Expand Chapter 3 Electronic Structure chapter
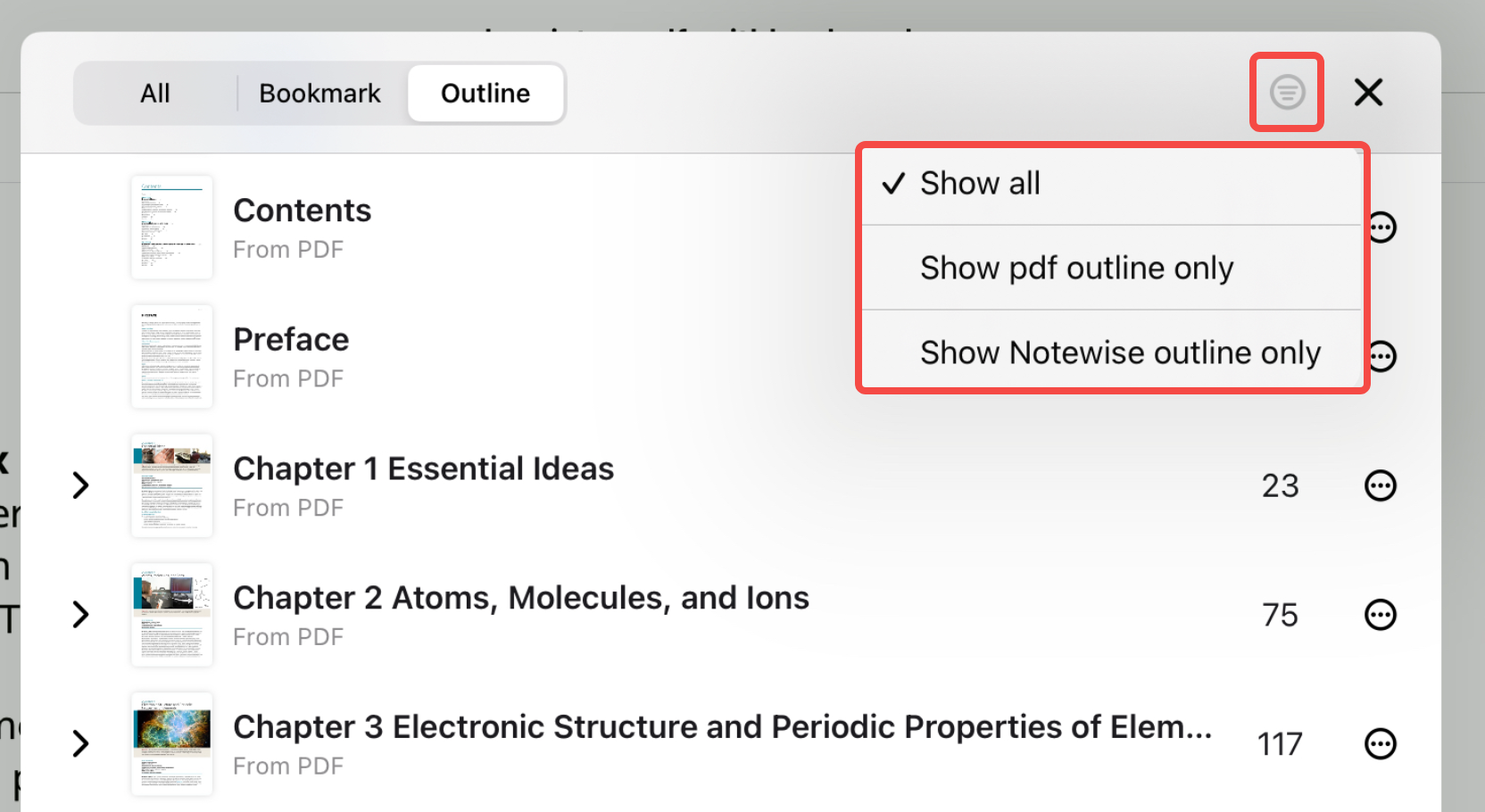1485x812 pixels. tap(80, 743)
